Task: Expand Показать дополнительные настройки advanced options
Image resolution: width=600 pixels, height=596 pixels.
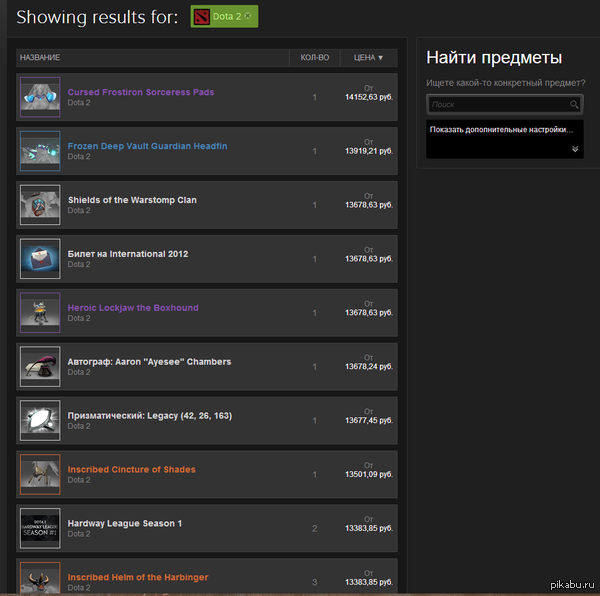Action: 501,129
